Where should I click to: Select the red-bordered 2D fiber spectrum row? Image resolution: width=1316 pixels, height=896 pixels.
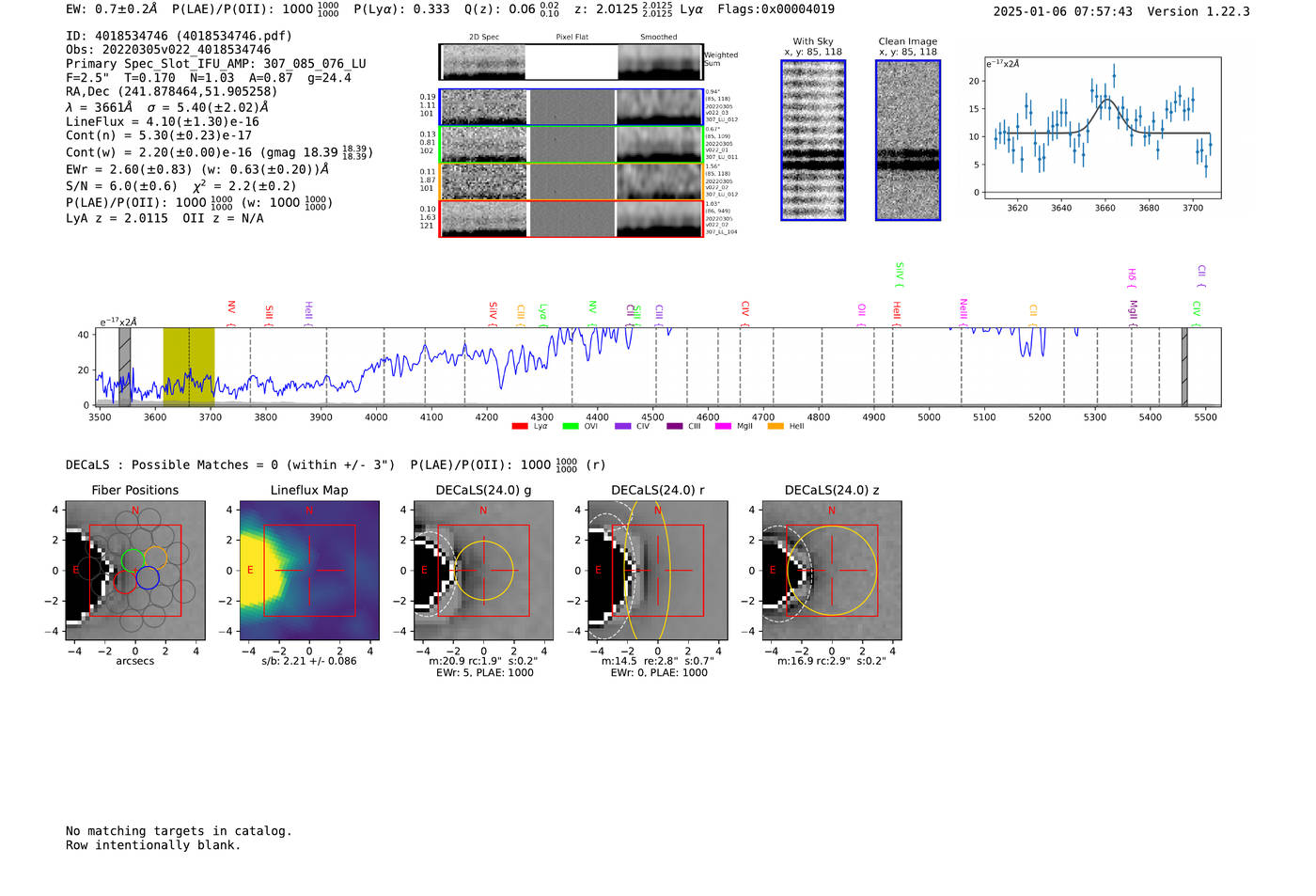coord(571,218)
